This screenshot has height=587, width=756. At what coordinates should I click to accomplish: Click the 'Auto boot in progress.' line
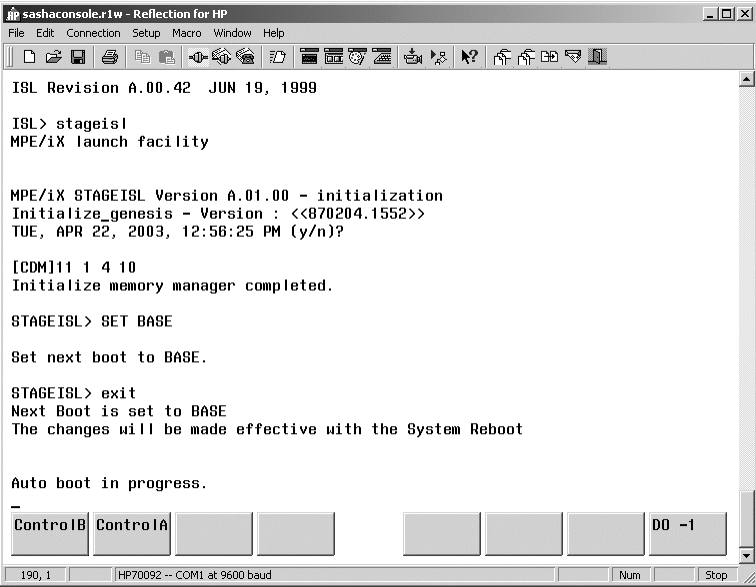109,483
